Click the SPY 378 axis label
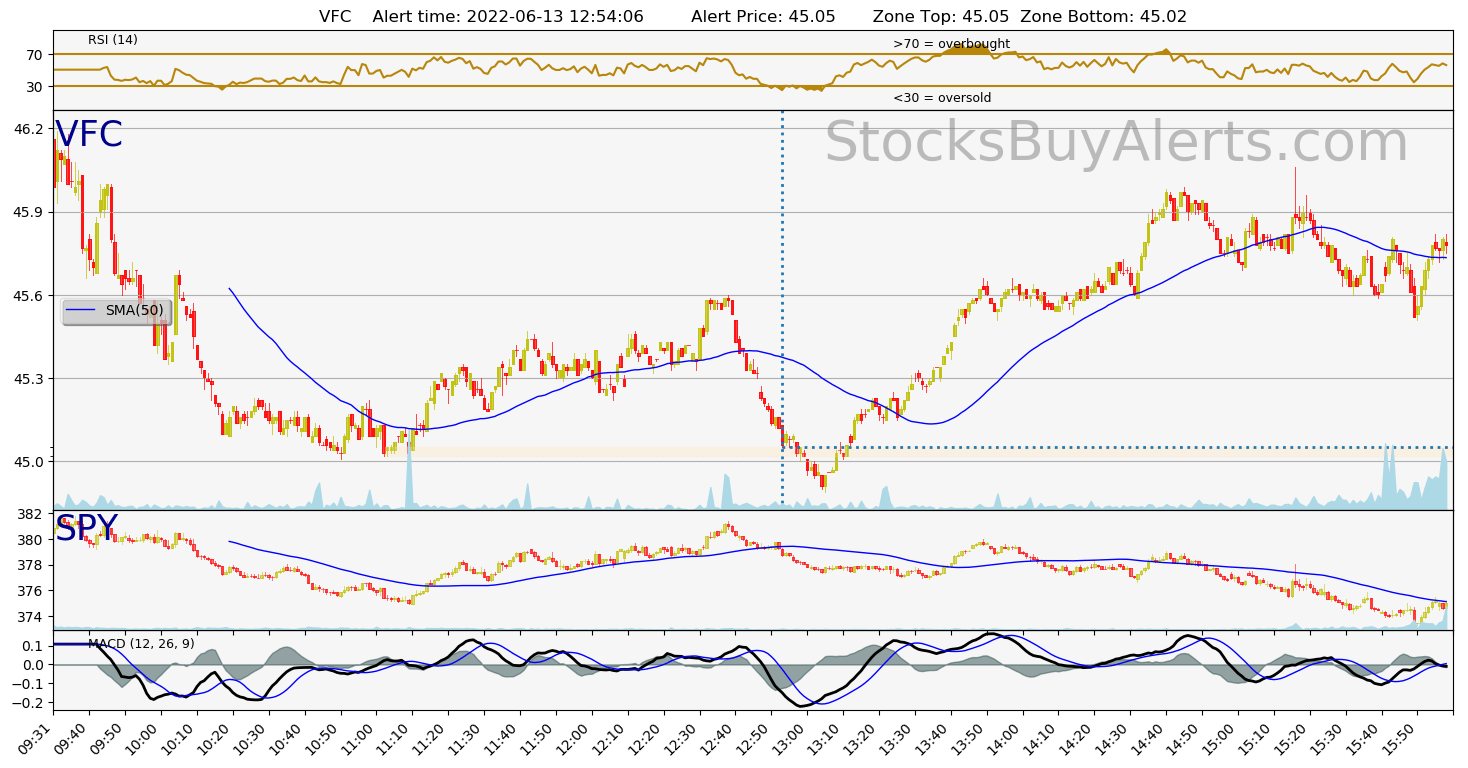Screen dimensions: 1468x768 (32, 565)
